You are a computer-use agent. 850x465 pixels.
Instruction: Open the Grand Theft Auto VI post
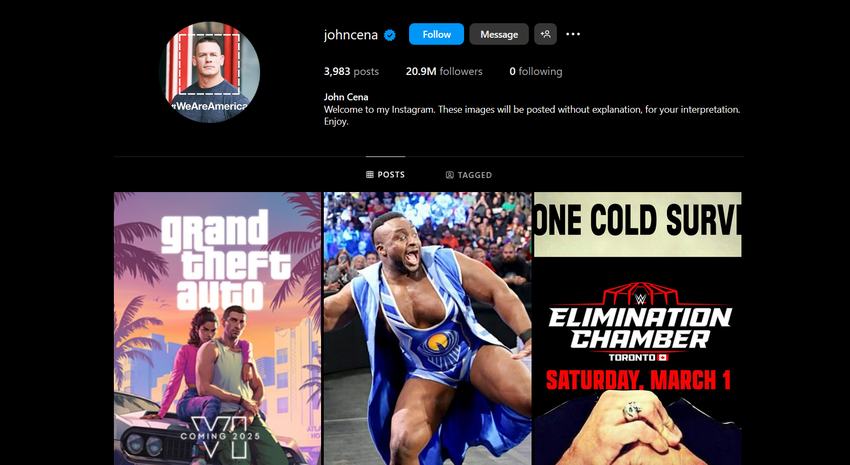pyautogui.click(x=217, y=328)
